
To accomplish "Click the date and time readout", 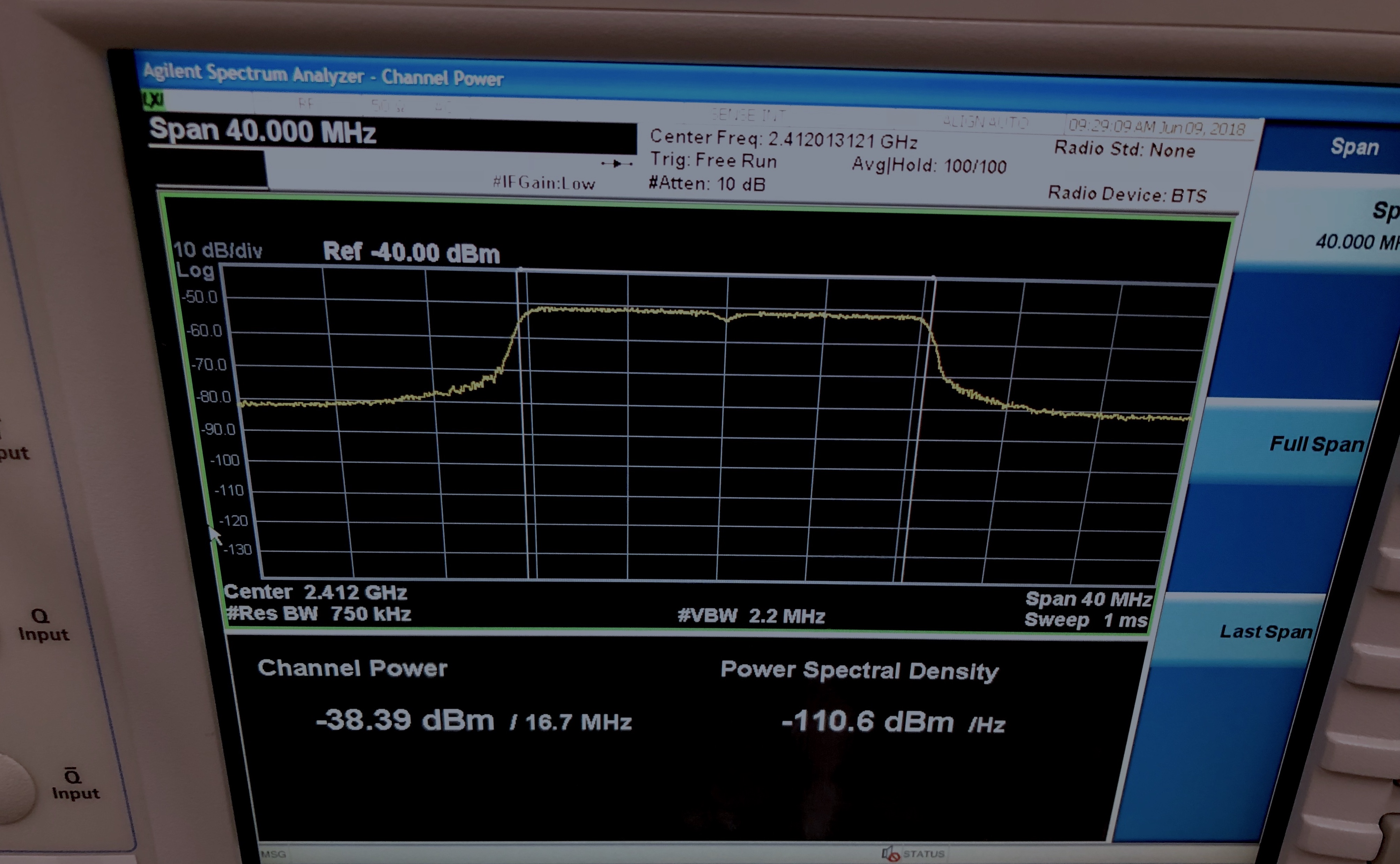I will [1157, 127].
